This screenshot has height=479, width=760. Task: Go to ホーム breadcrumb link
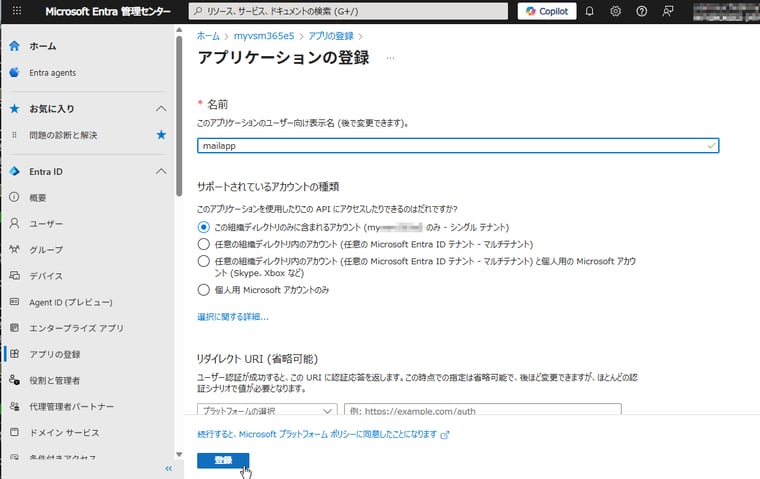[x=208, y=36]
